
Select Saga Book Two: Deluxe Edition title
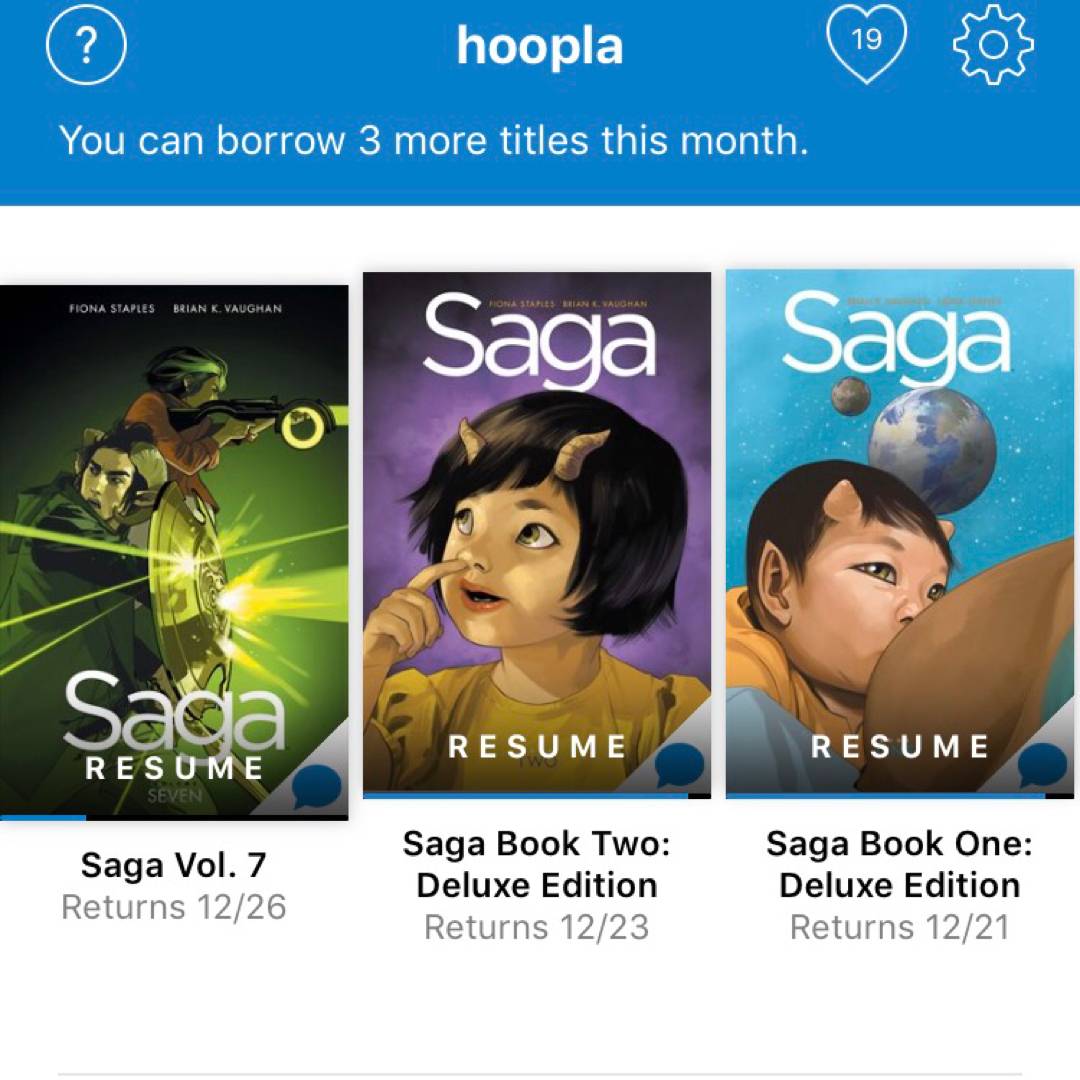point(537,865)
